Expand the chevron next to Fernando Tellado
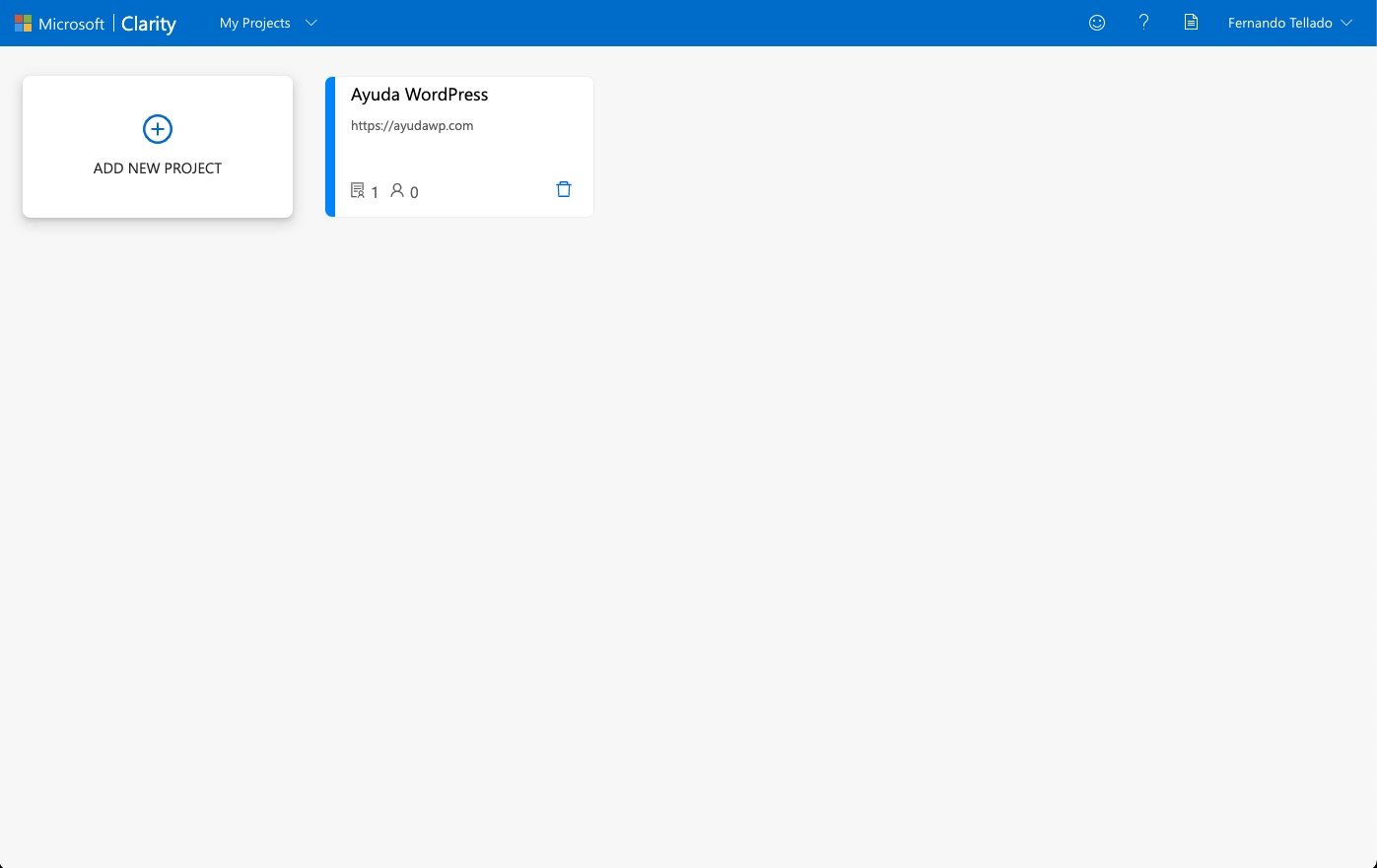This screenshot has height=868, width=1377. click(x=1347, y=23)
